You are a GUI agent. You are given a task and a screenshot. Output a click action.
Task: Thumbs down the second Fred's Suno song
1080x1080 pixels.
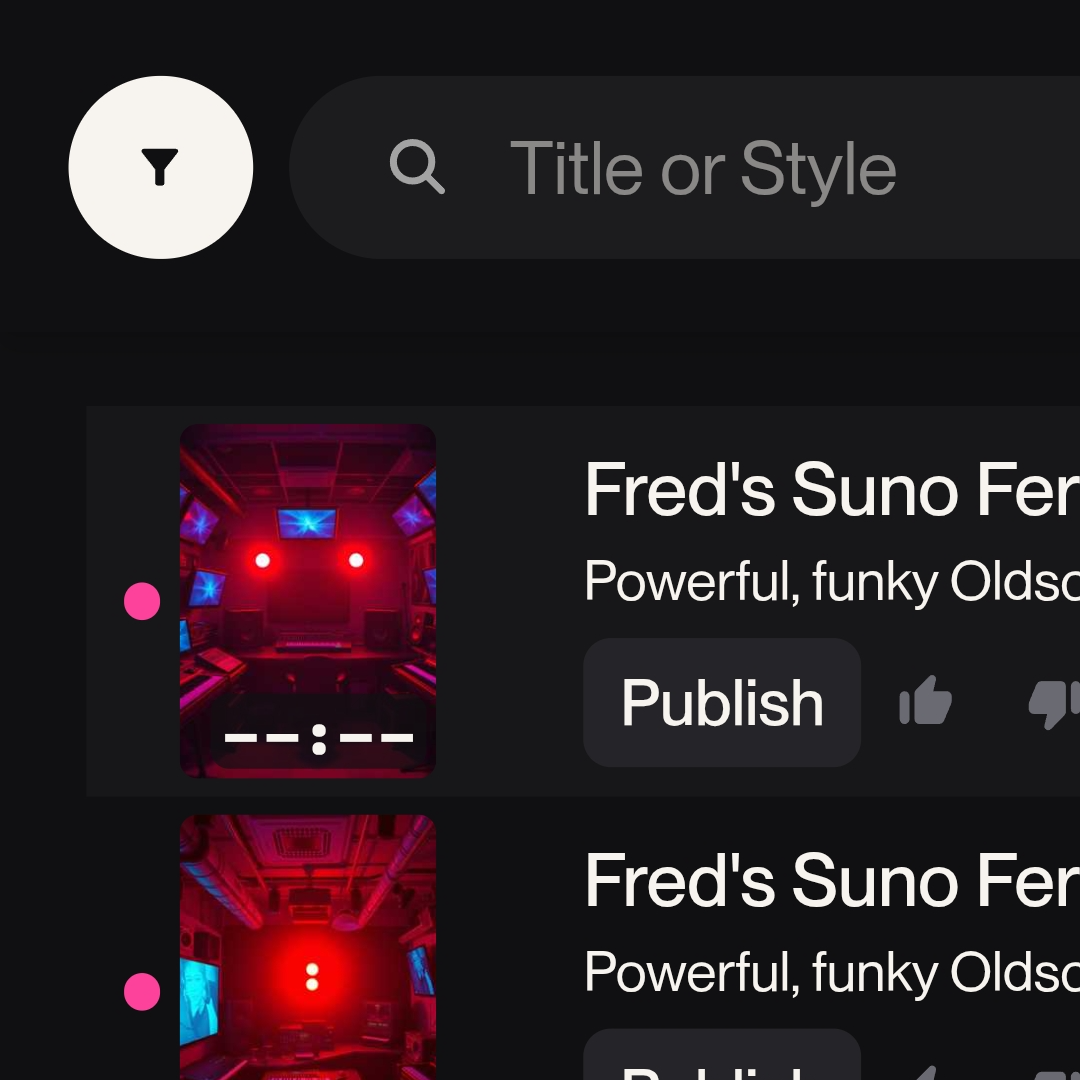1054,1074
